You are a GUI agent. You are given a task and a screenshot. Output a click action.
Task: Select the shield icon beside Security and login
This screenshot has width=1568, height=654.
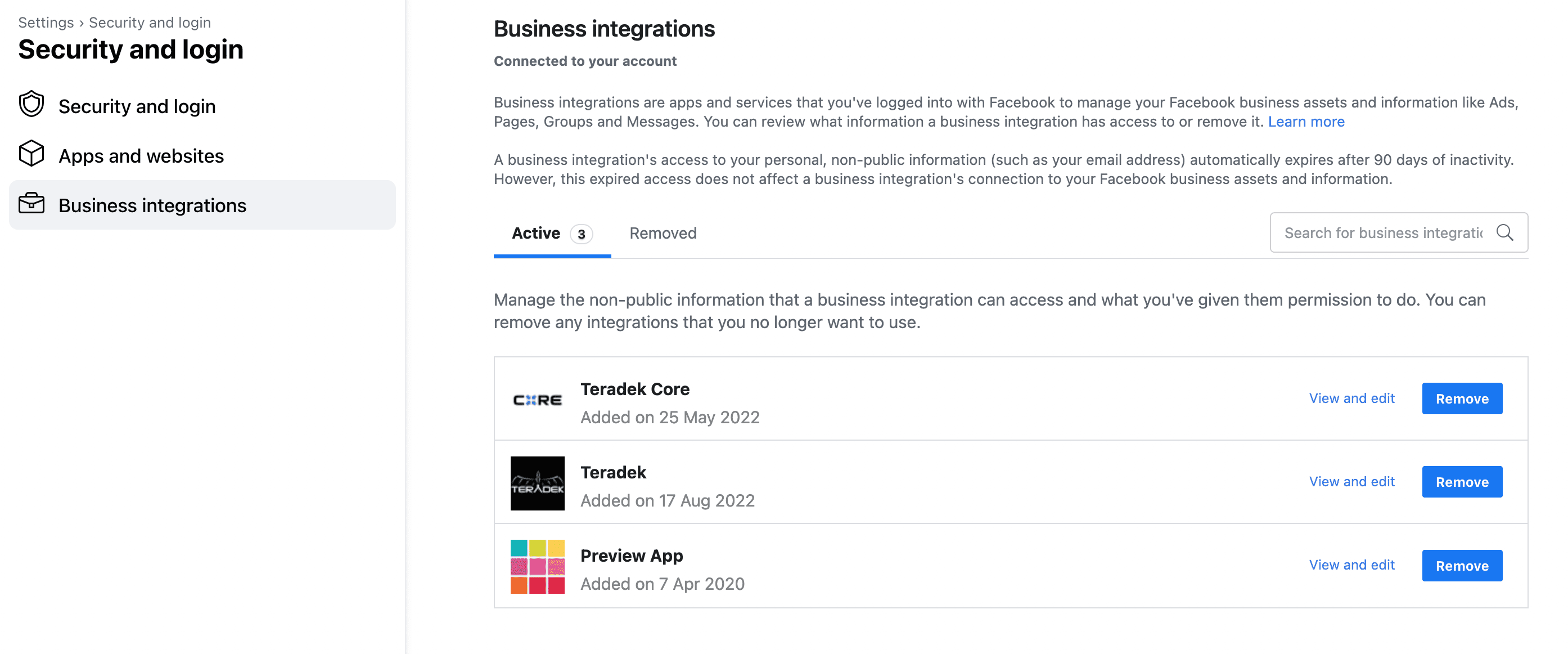(x=31, y=105)
